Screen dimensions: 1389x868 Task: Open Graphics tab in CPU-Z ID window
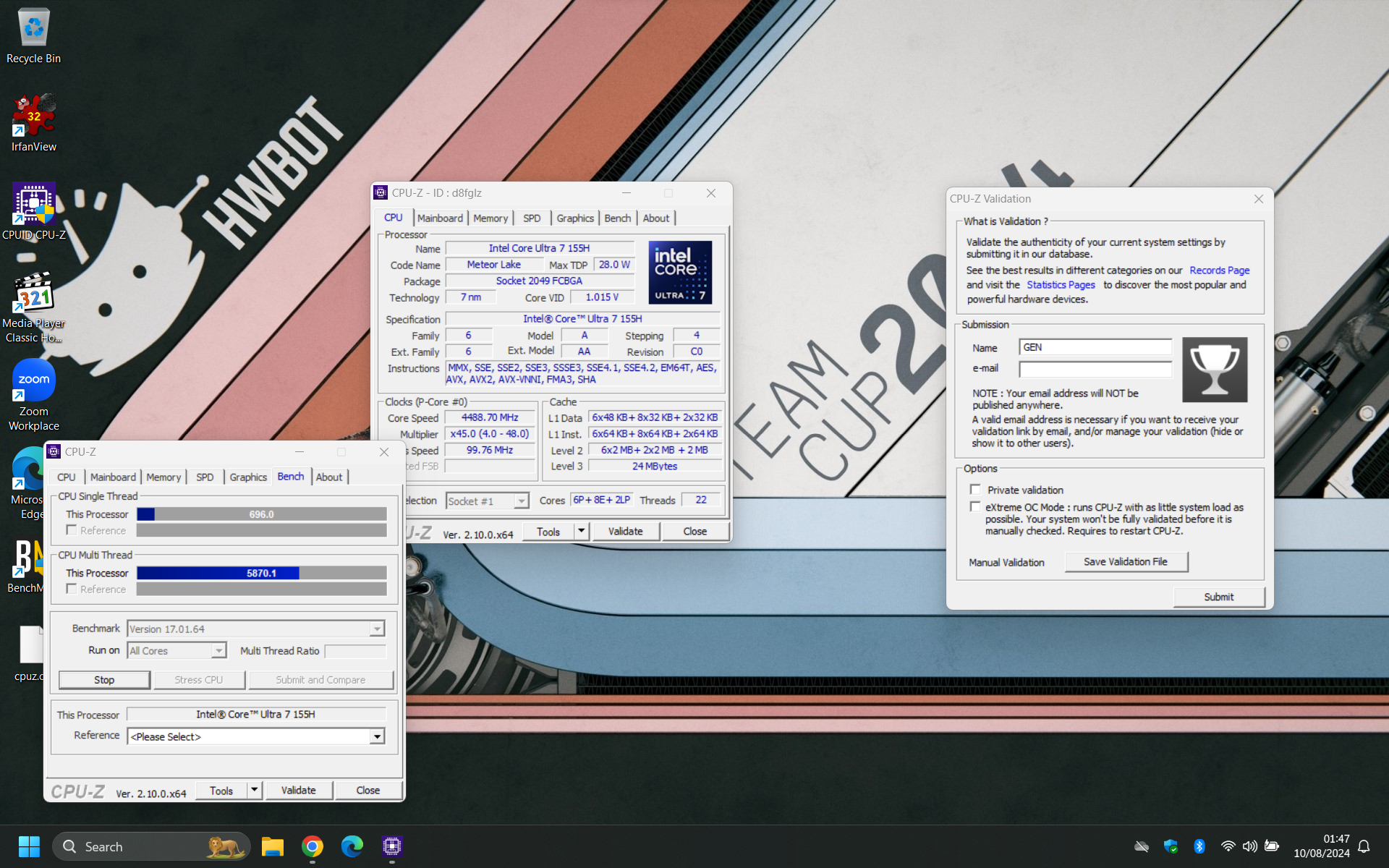pyautogui.click(x=575, y=218)
